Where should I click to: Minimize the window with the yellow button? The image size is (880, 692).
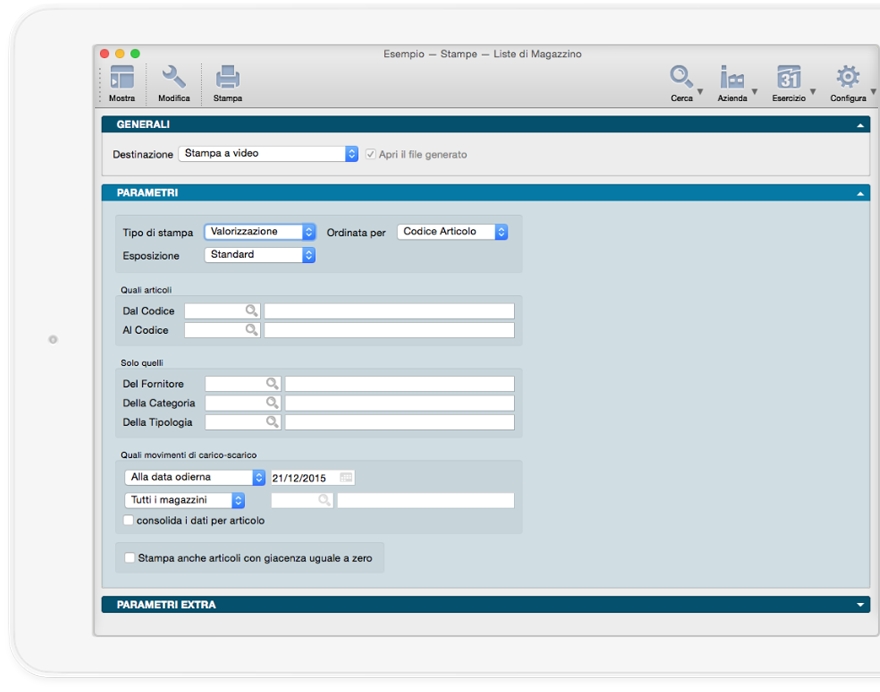click(x=120, y=53)
